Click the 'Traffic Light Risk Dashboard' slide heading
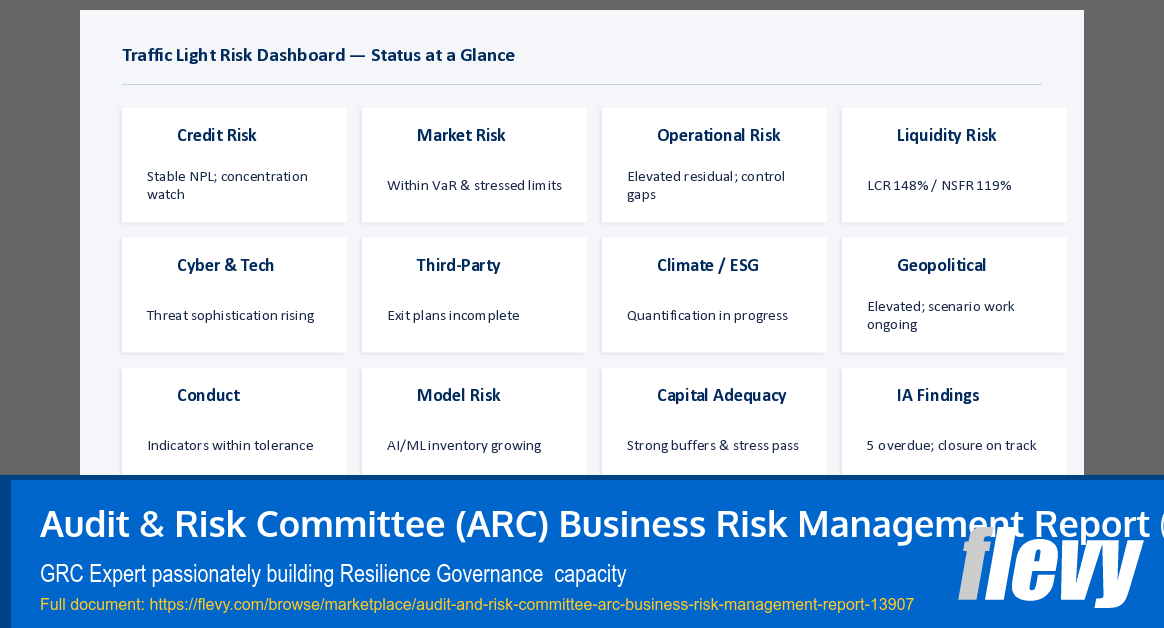Screen dimensions: 1164x628 (x=318, y=55)
